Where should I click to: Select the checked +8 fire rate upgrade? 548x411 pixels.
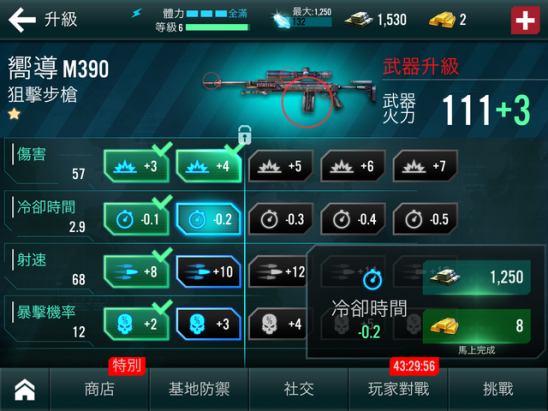(136, 272)
